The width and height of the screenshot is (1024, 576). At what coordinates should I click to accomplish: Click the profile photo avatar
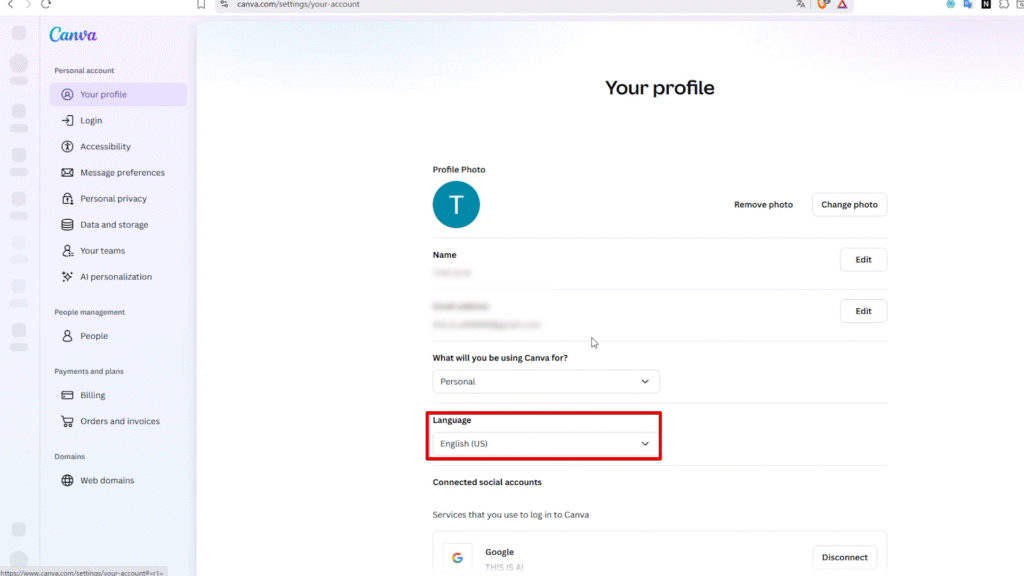point(456,205)
